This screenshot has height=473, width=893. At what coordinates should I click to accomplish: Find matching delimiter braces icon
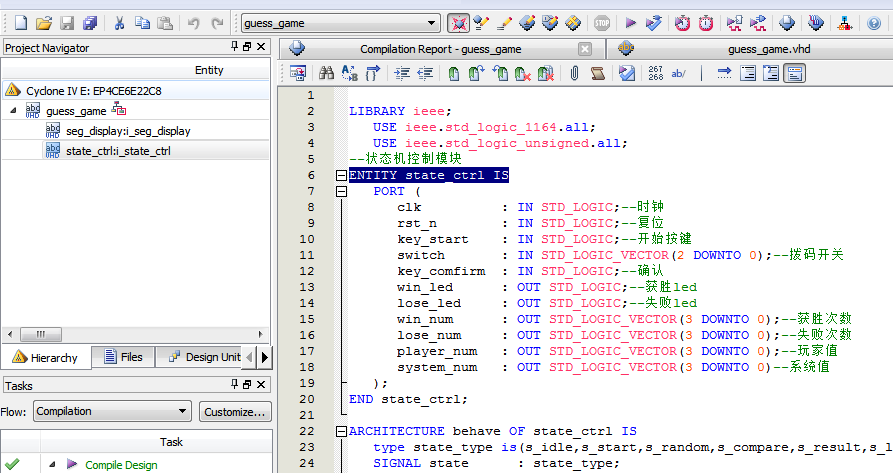coord(372,73)
